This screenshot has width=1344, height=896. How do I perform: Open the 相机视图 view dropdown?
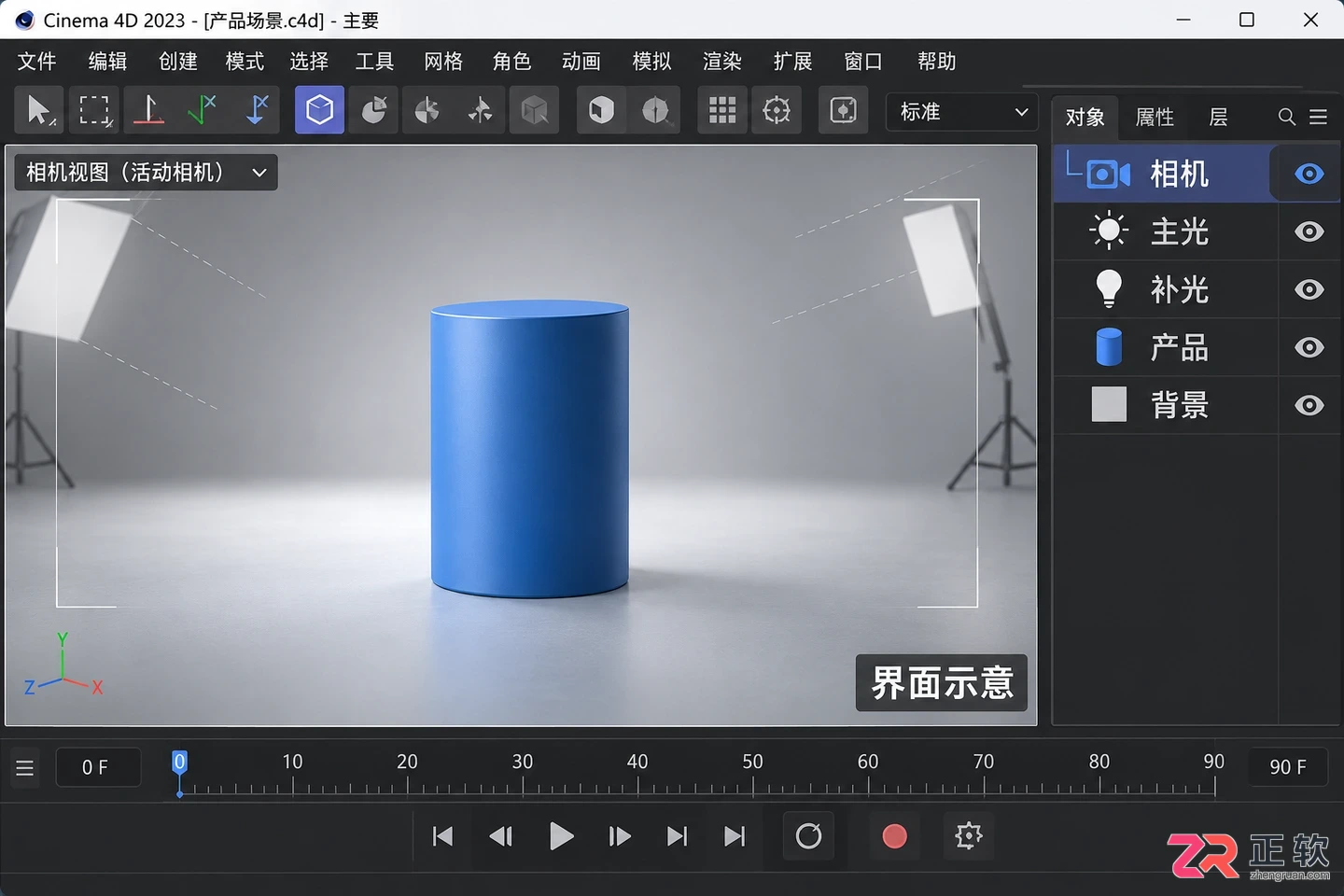point(146,172)
